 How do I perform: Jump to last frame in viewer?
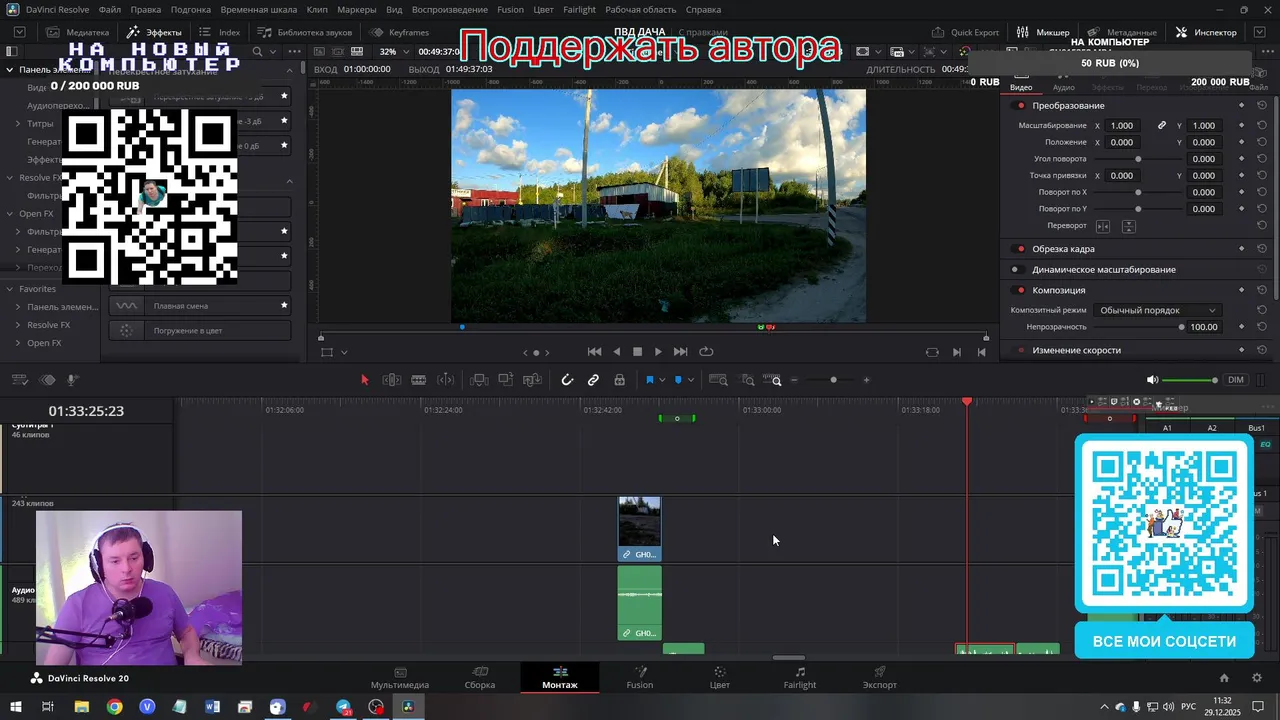(680, 352)
